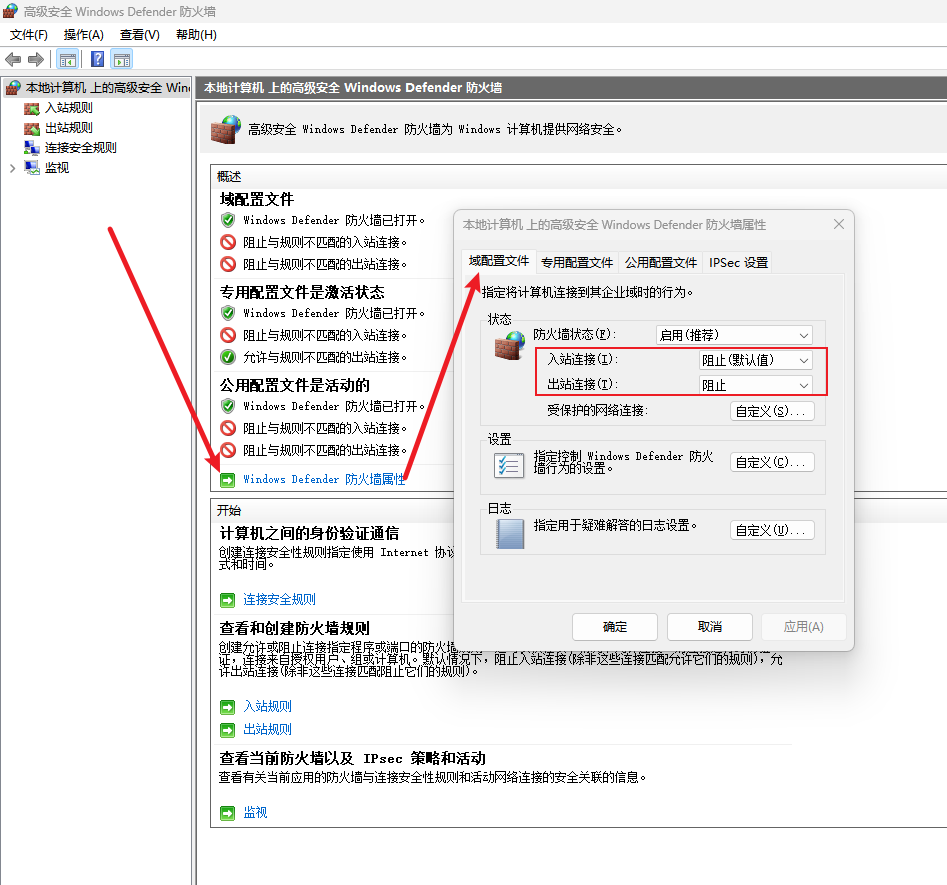Viewport: 947px width, 885px height.
Task: Select the 连接安全规则 icon in tree
Action: point(32,148)
